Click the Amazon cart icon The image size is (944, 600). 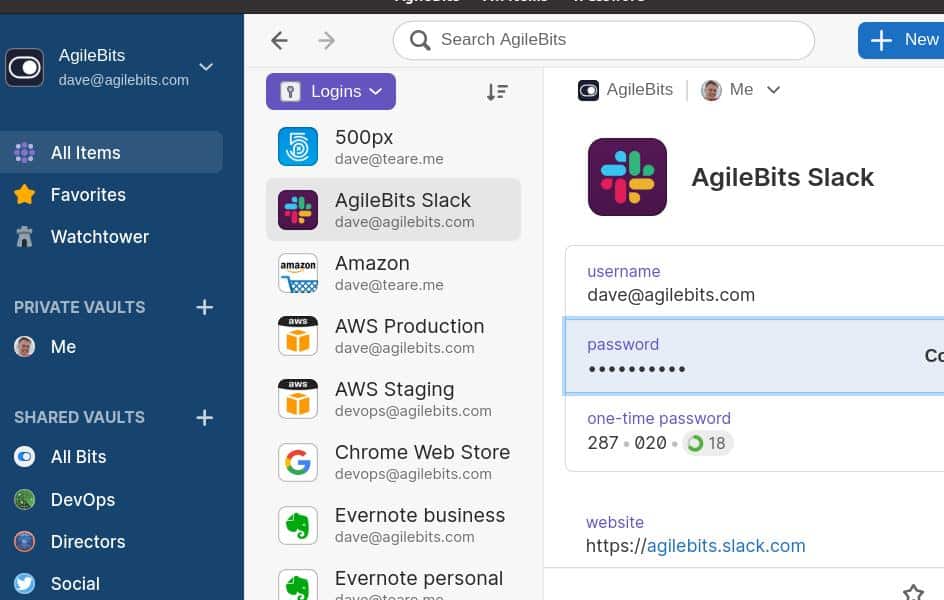[298, 273]
